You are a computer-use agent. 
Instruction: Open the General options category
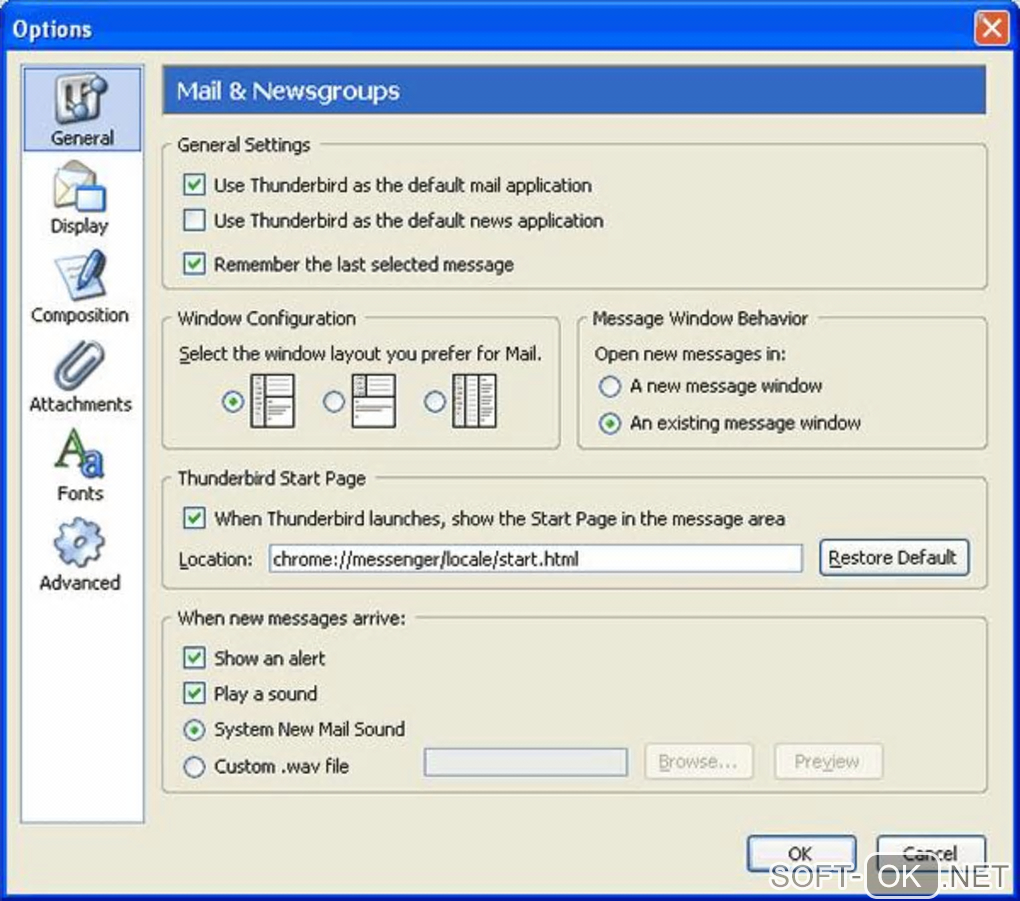82,109
